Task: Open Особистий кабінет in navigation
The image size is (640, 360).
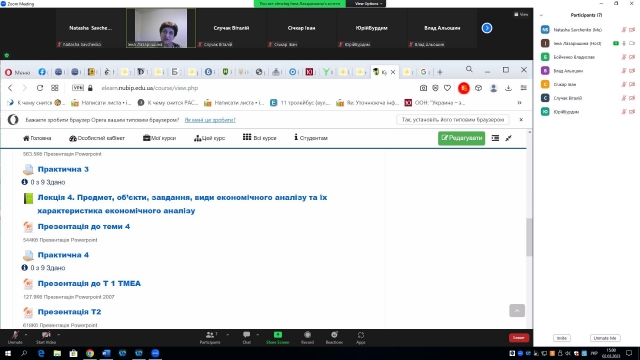Action: pyautogui.click(x=97, y=138)
